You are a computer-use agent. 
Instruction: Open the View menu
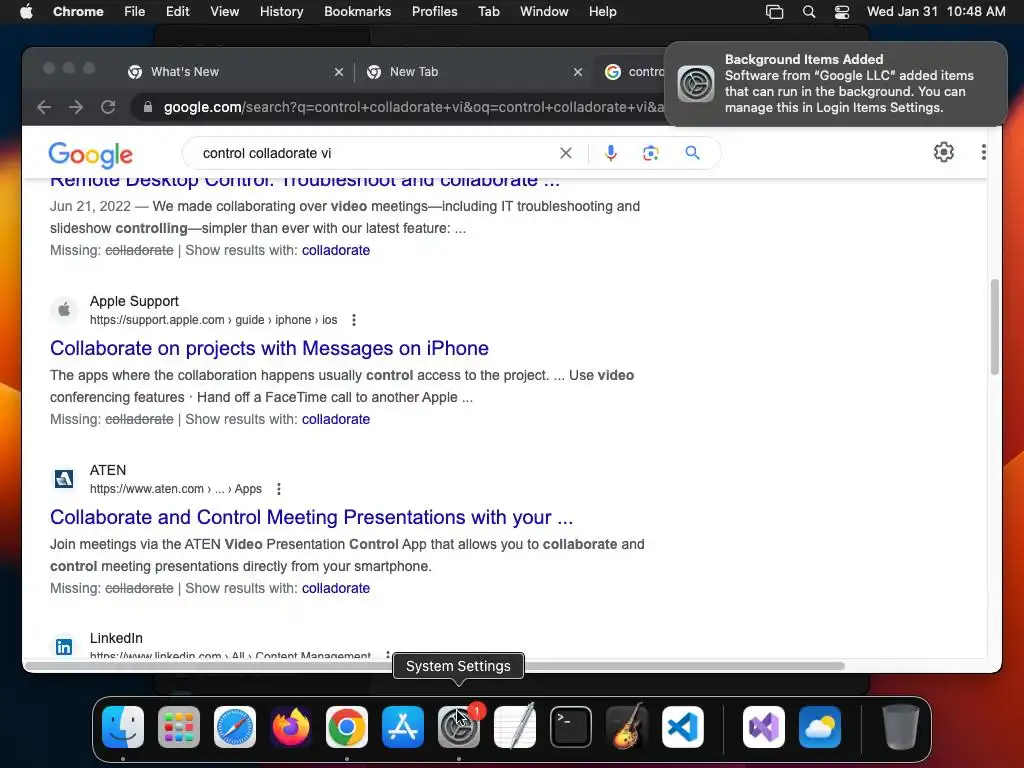coord(225,11)
